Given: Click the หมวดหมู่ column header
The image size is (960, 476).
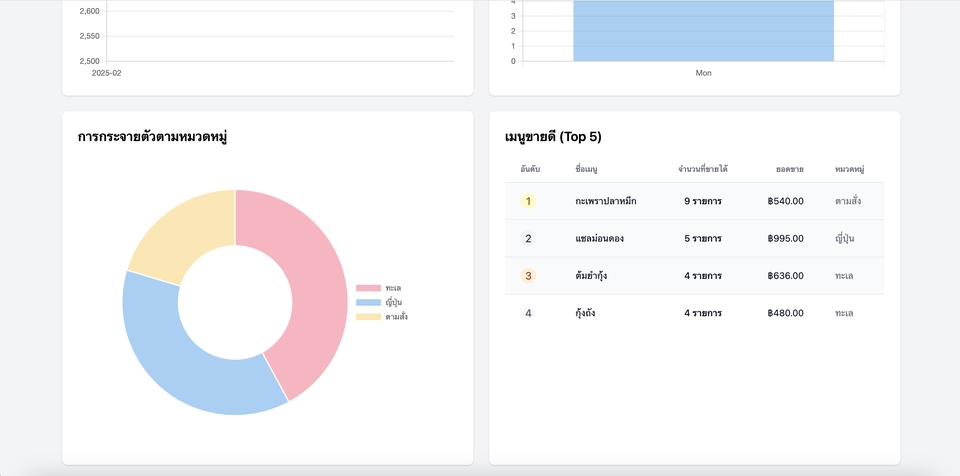Looking at the screenshot, I should tap(850, 169).
